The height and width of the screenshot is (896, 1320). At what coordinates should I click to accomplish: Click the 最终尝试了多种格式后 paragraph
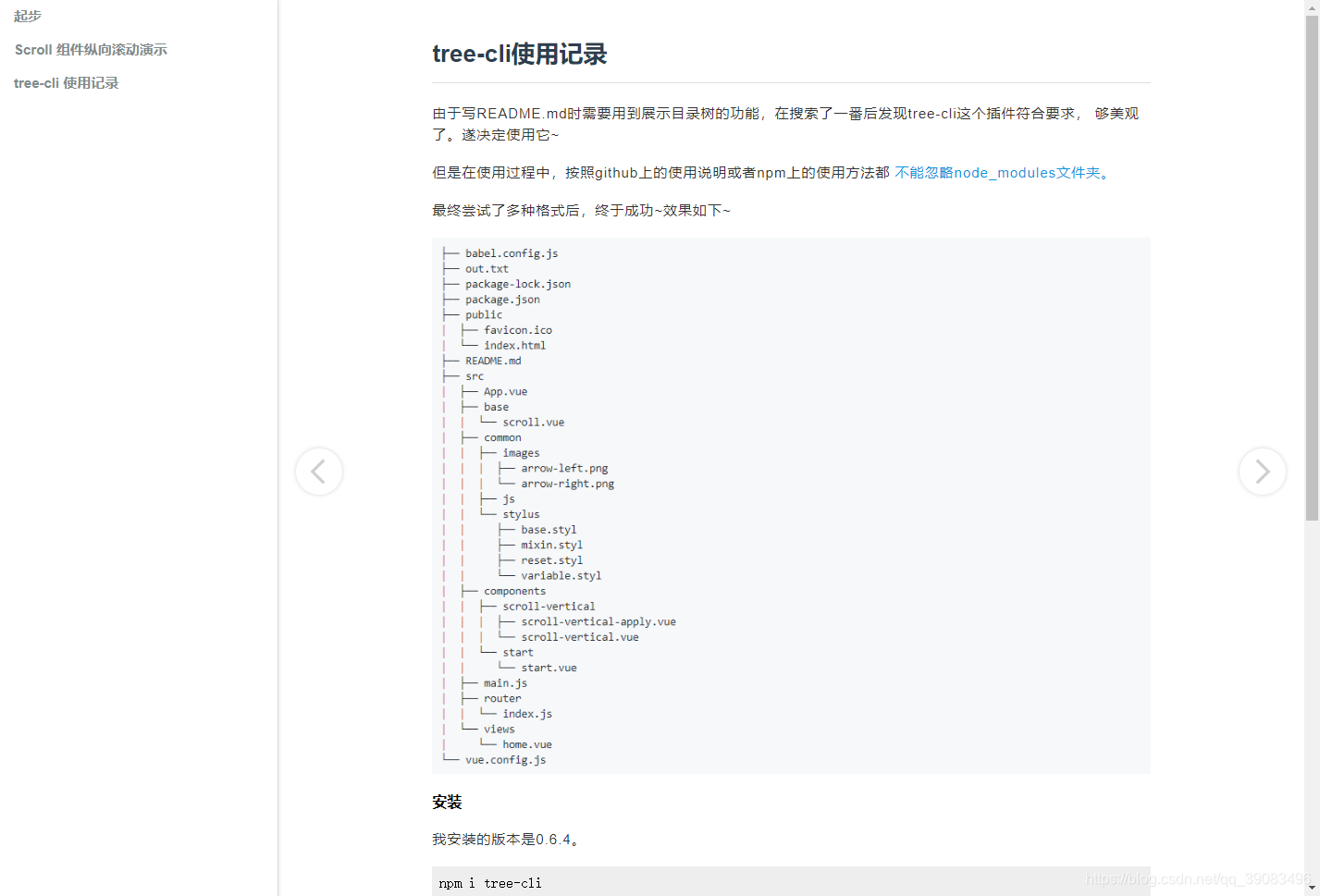click(x=581, y=211)
